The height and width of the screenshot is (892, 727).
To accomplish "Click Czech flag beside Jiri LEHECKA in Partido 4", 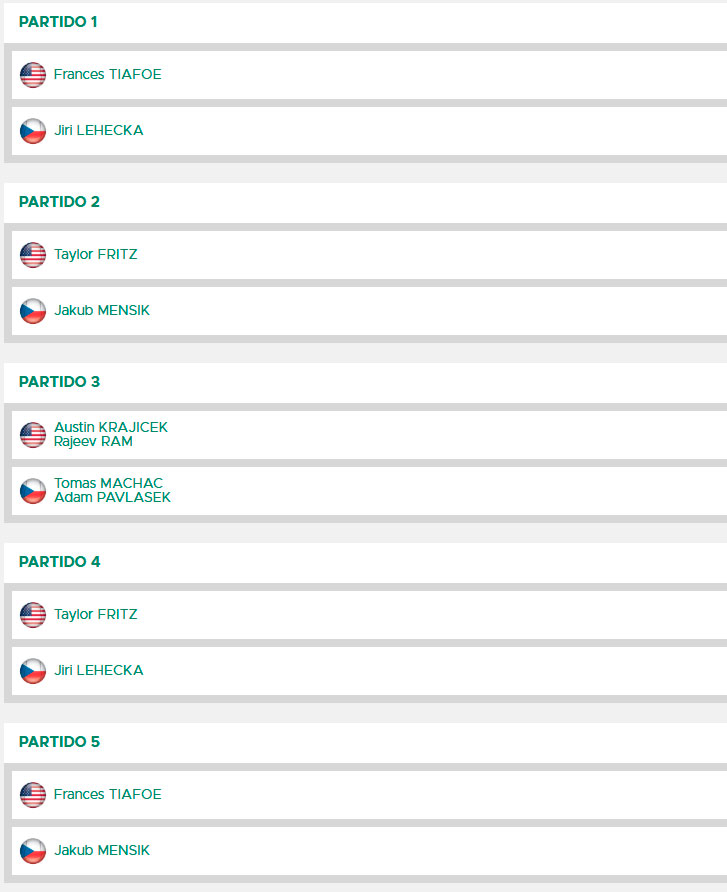I will [33, 671].
